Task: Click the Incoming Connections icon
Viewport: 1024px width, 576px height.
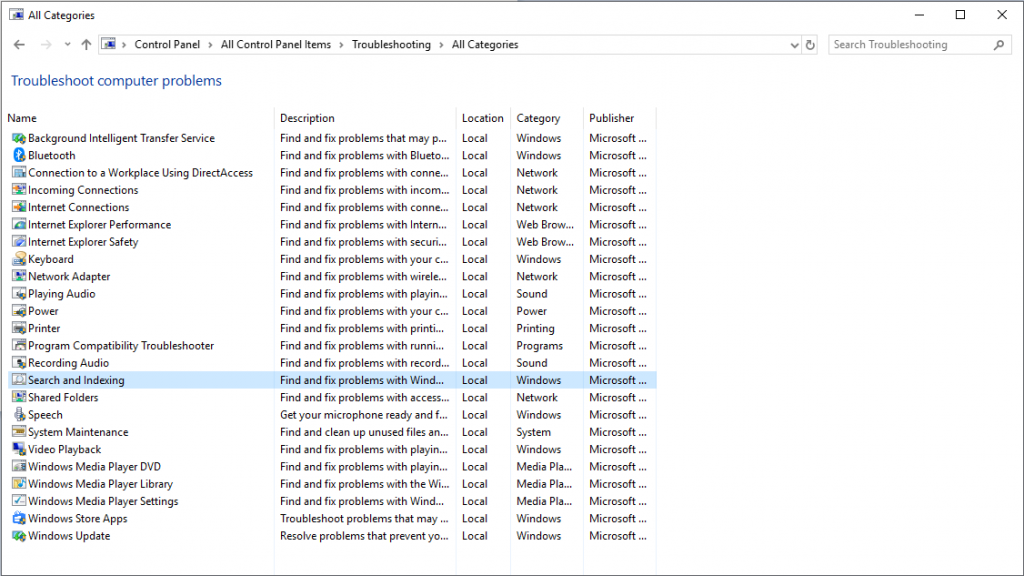Action: pos(19,190)
